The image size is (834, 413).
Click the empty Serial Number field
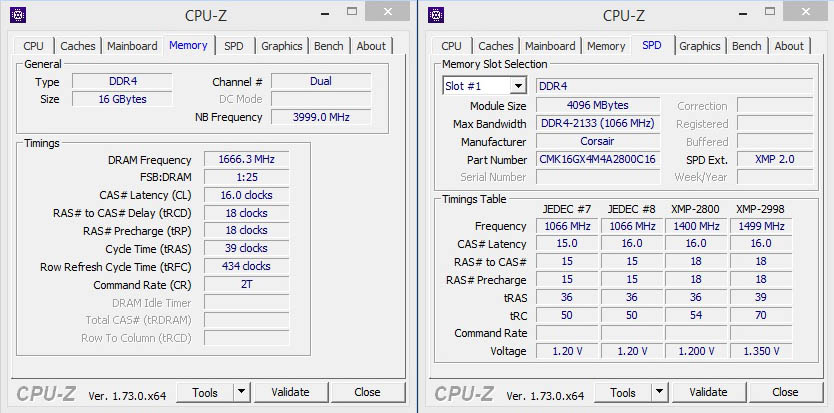pos(598,177)
